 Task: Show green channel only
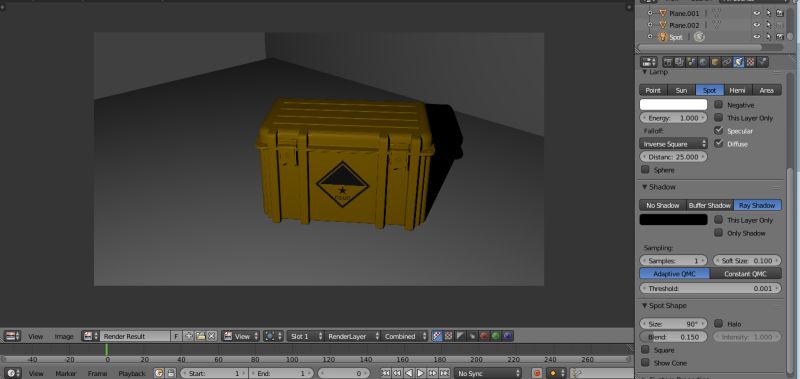[x=495, y=336]
